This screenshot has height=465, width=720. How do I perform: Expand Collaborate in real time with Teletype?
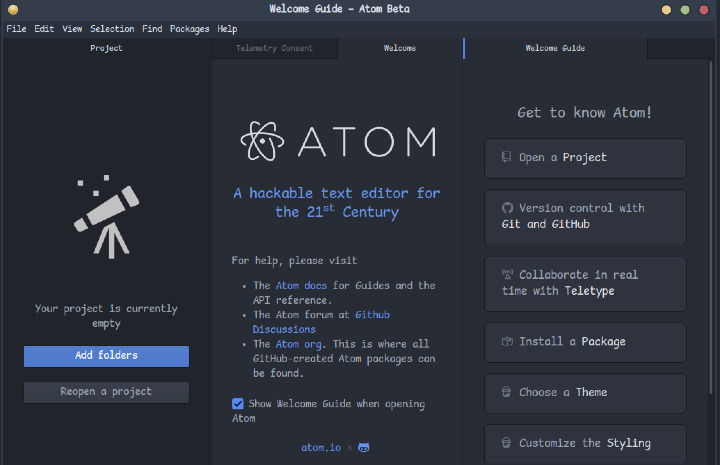coord(585,284)
